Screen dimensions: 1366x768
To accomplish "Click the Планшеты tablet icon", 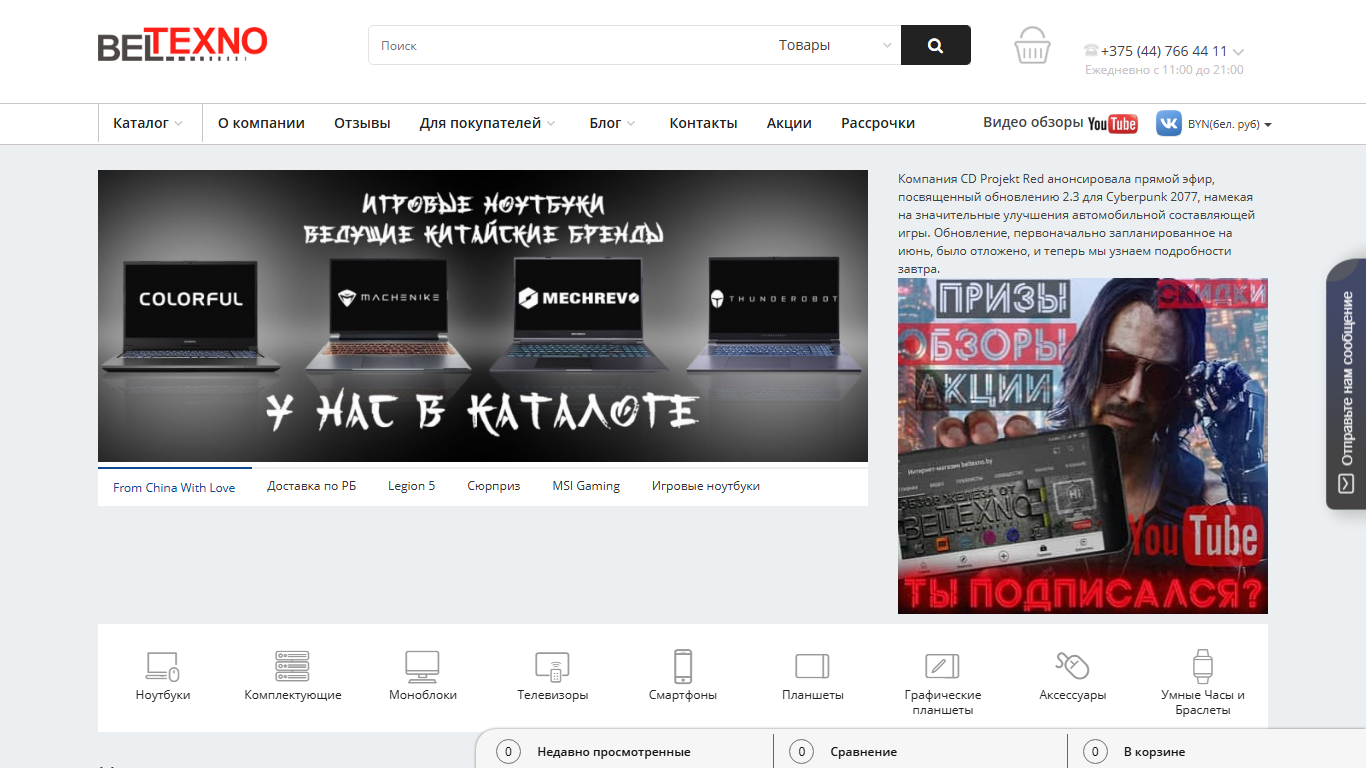I will coord(813,666).
